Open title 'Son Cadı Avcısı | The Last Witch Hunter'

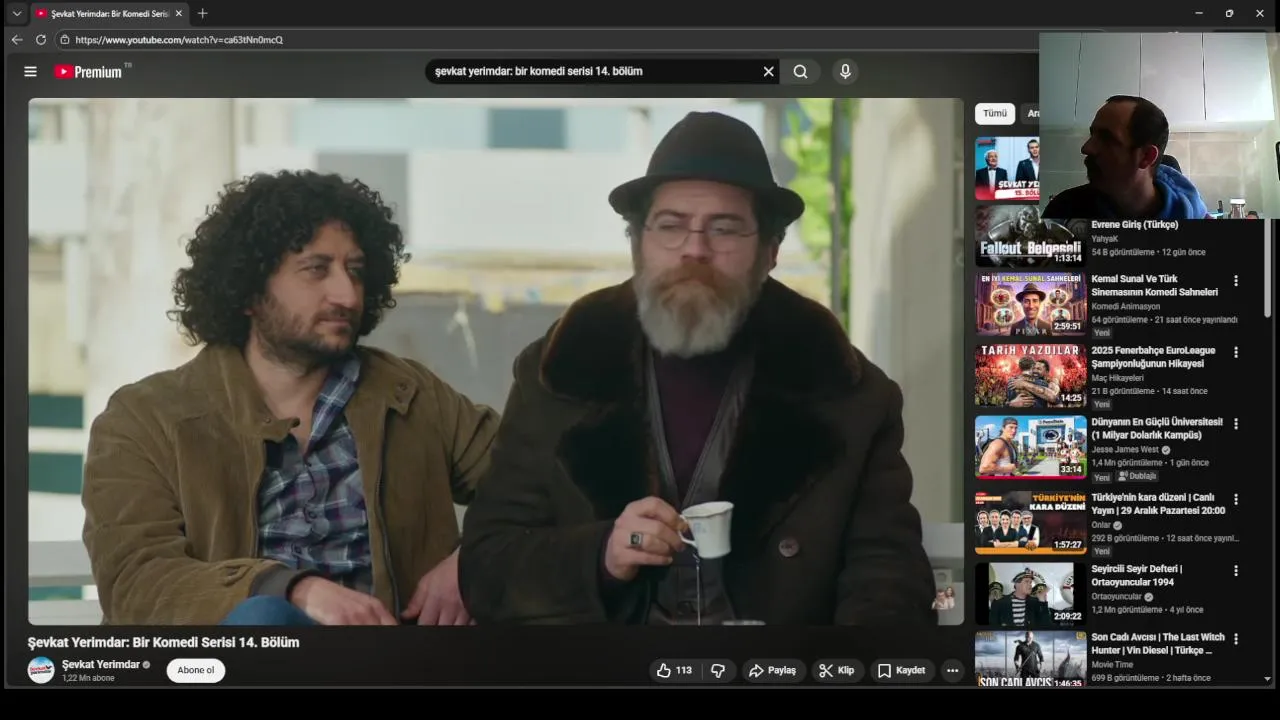point(1158,643)
